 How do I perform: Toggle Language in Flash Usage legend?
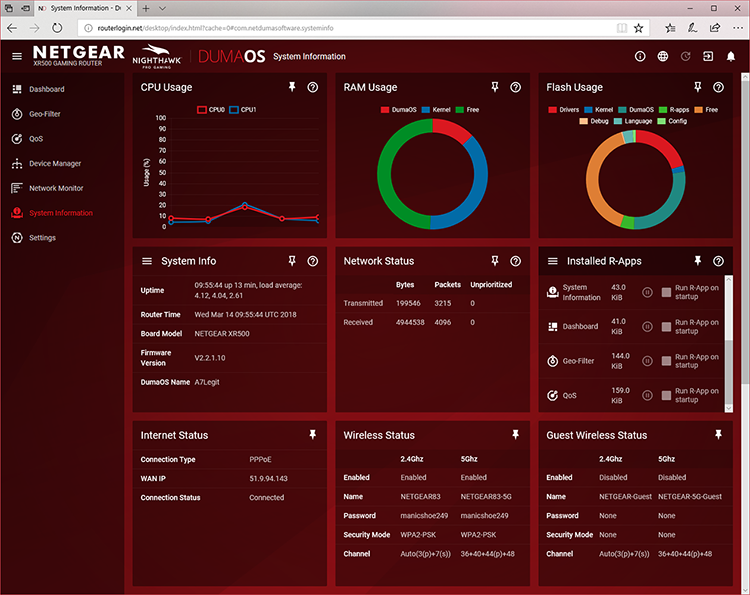click(633, 121)
